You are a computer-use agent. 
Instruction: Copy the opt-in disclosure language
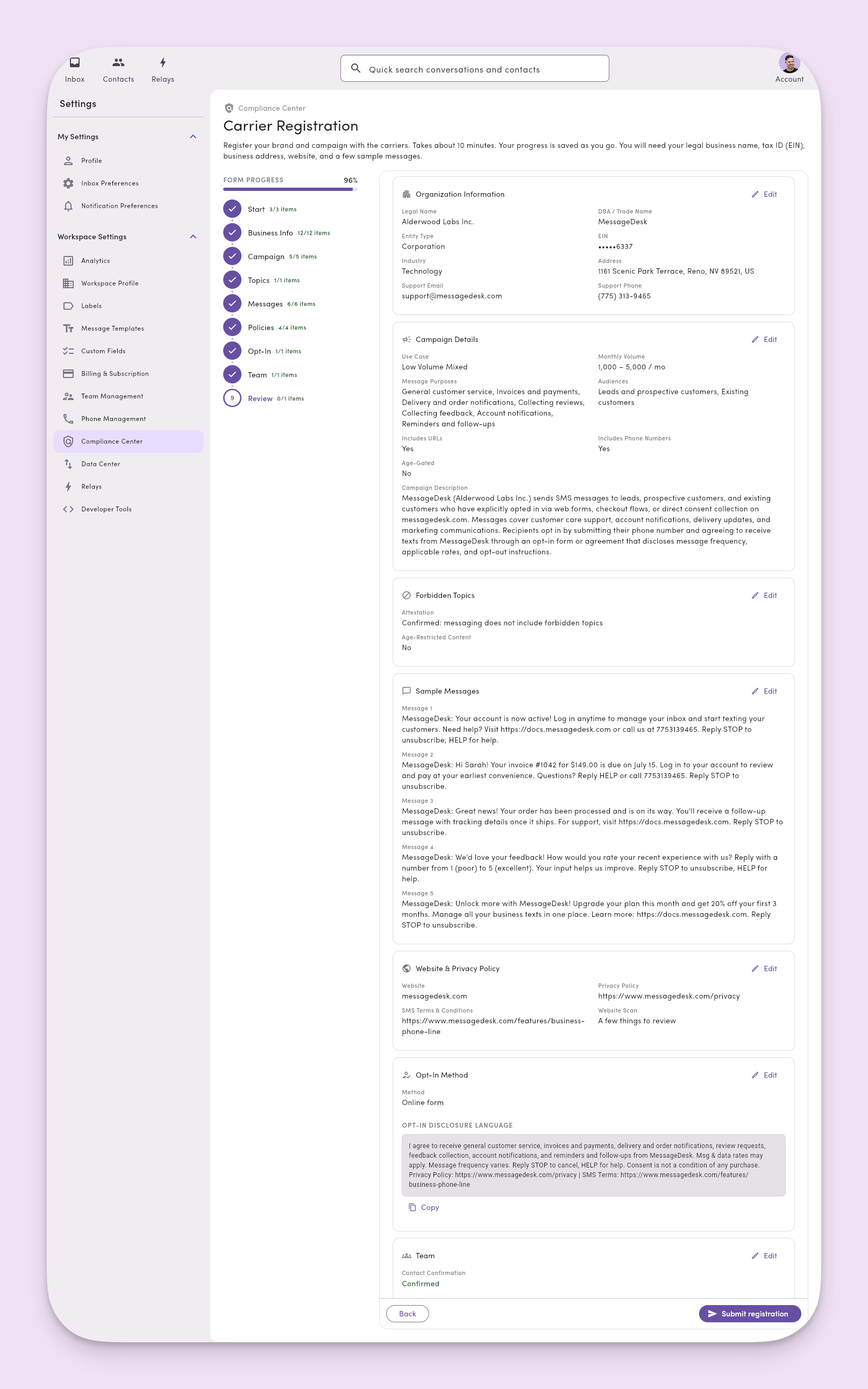point(424,1207)
